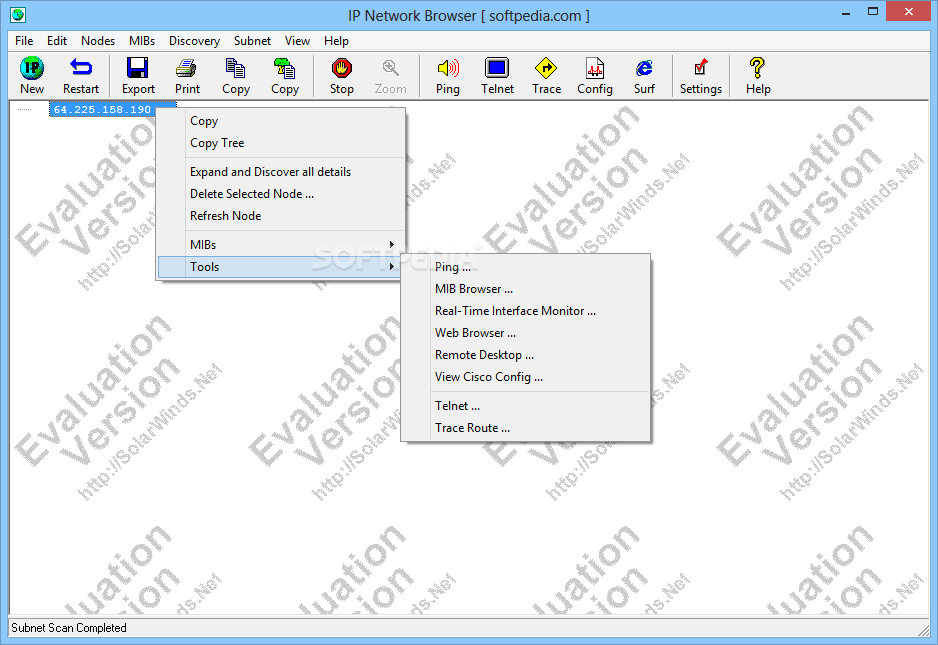The height and width of the screenshot is (645, 938).
Task: Choose Copy Tree in the context menu
Action: [281, 143]
